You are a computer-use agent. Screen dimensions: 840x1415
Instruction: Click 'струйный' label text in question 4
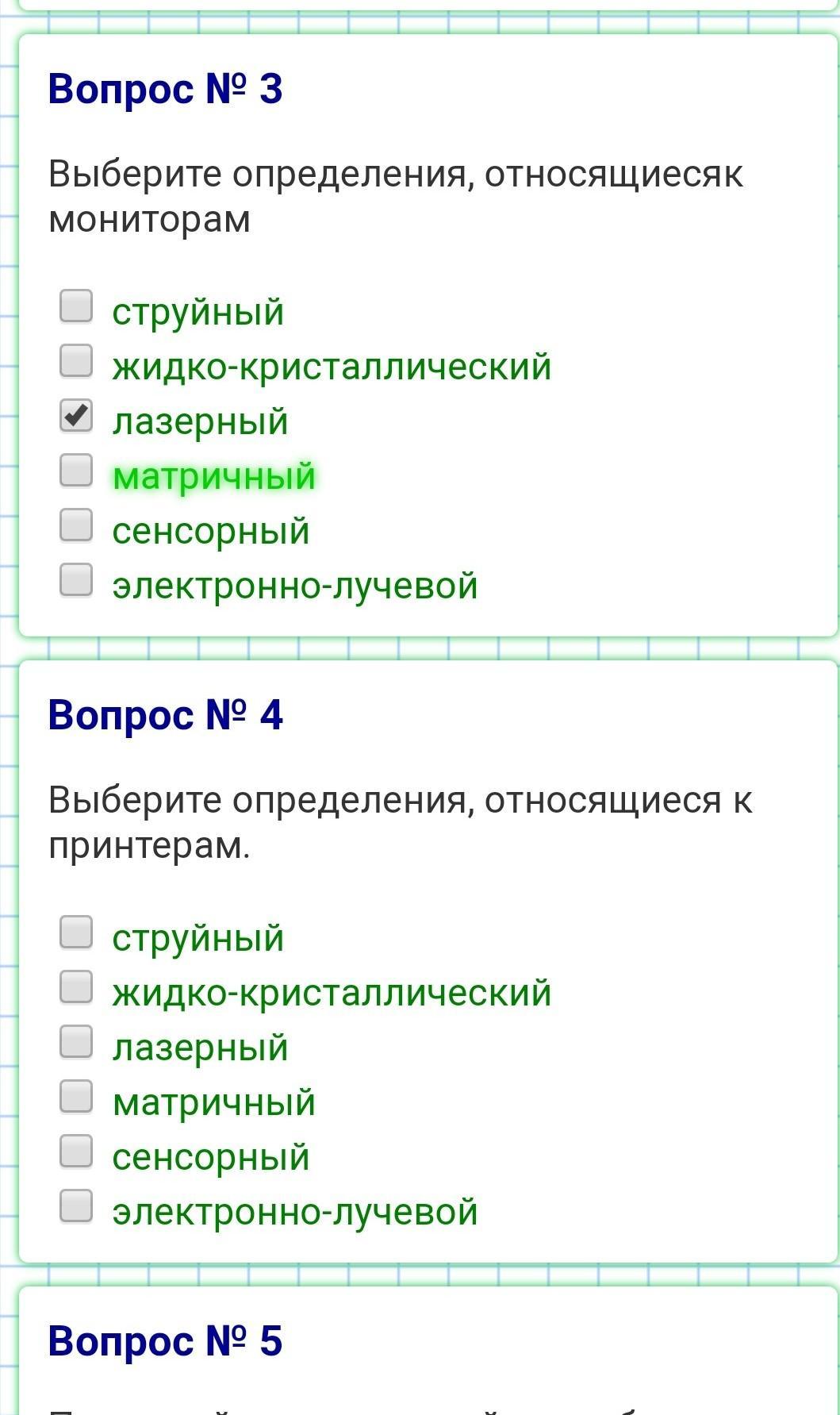pos(198,938)
